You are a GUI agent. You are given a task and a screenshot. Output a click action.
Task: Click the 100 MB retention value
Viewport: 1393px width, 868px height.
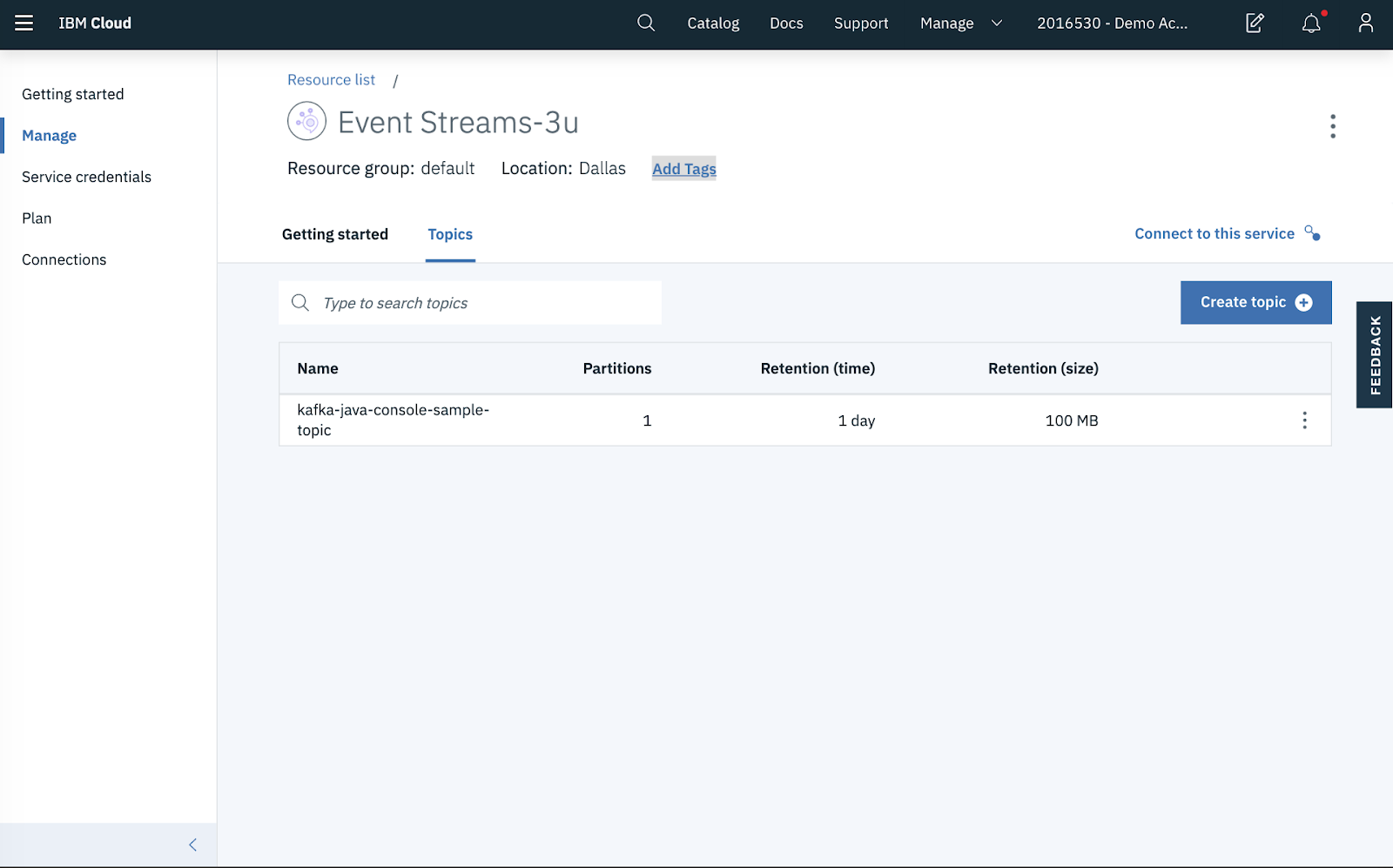[x=1072, y=421]
